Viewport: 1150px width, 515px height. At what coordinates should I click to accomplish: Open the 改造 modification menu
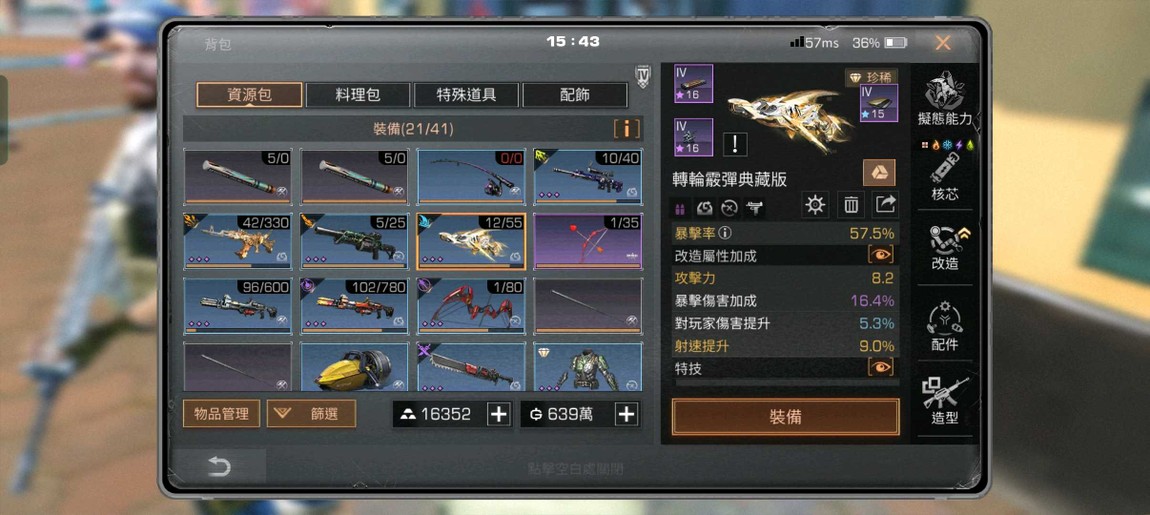[944, 246]
